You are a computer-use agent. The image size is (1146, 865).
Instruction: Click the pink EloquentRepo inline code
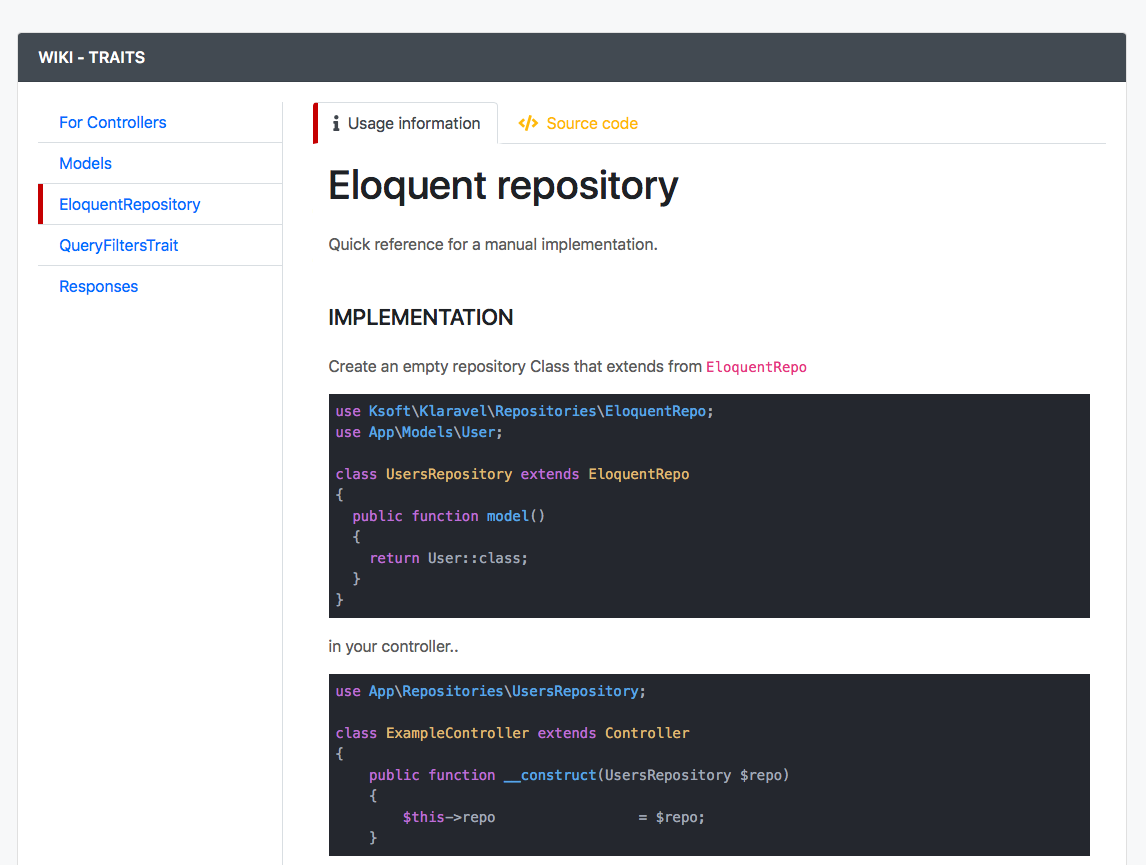click(x=756, y=367)
